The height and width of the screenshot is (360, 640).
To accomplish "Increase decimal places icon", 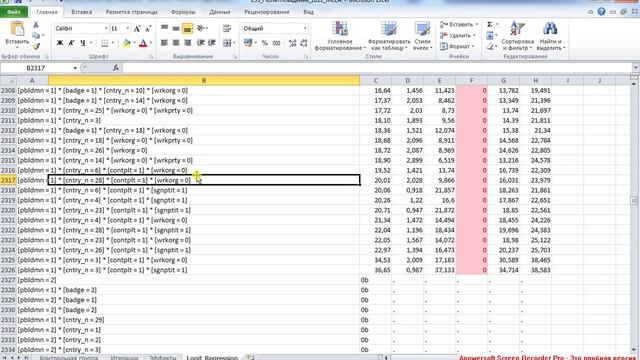I will point(292,42).
